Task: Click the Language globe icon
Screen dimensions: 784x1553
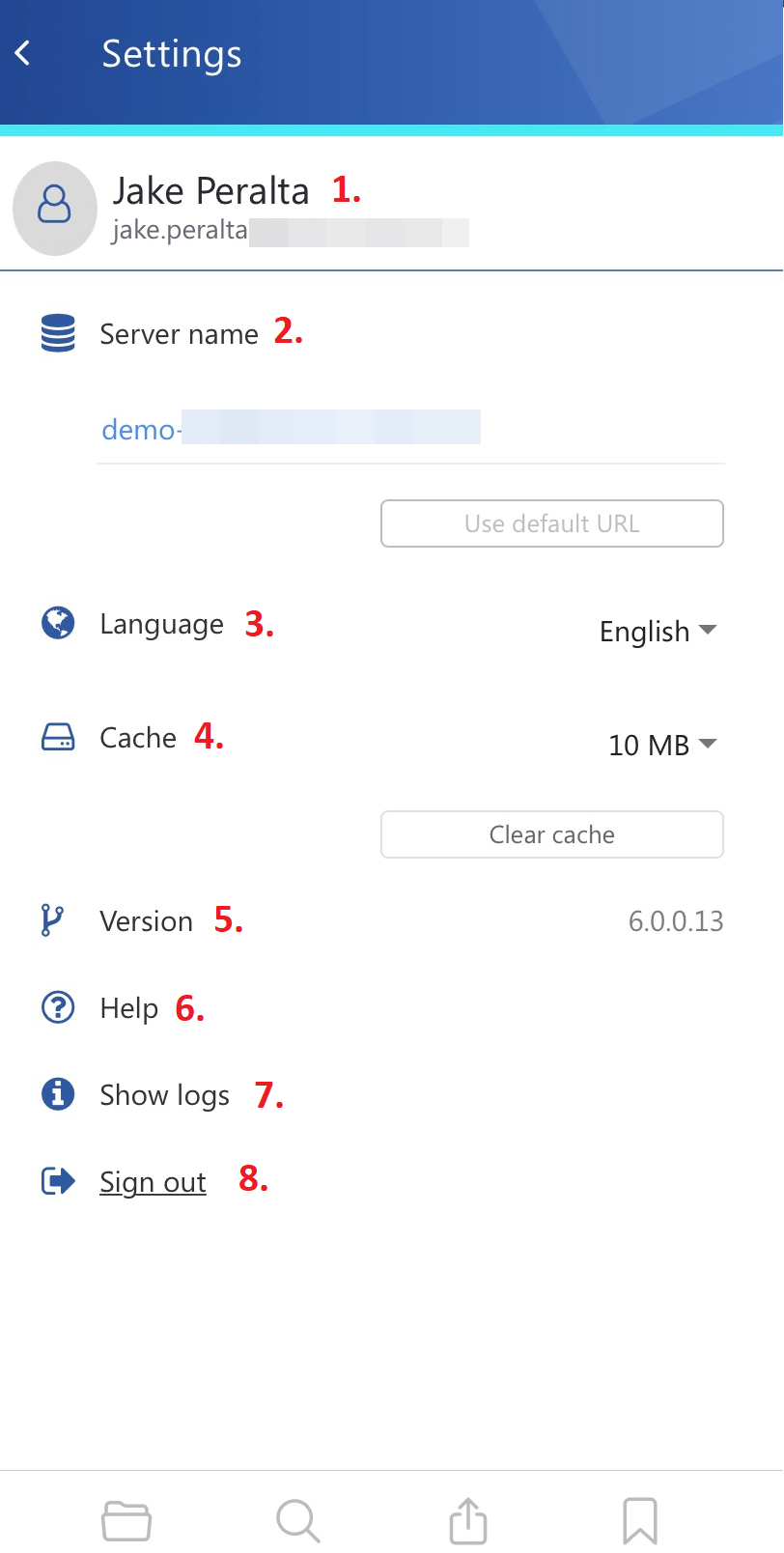Action: pyautogui.click(x=58, y=623)
